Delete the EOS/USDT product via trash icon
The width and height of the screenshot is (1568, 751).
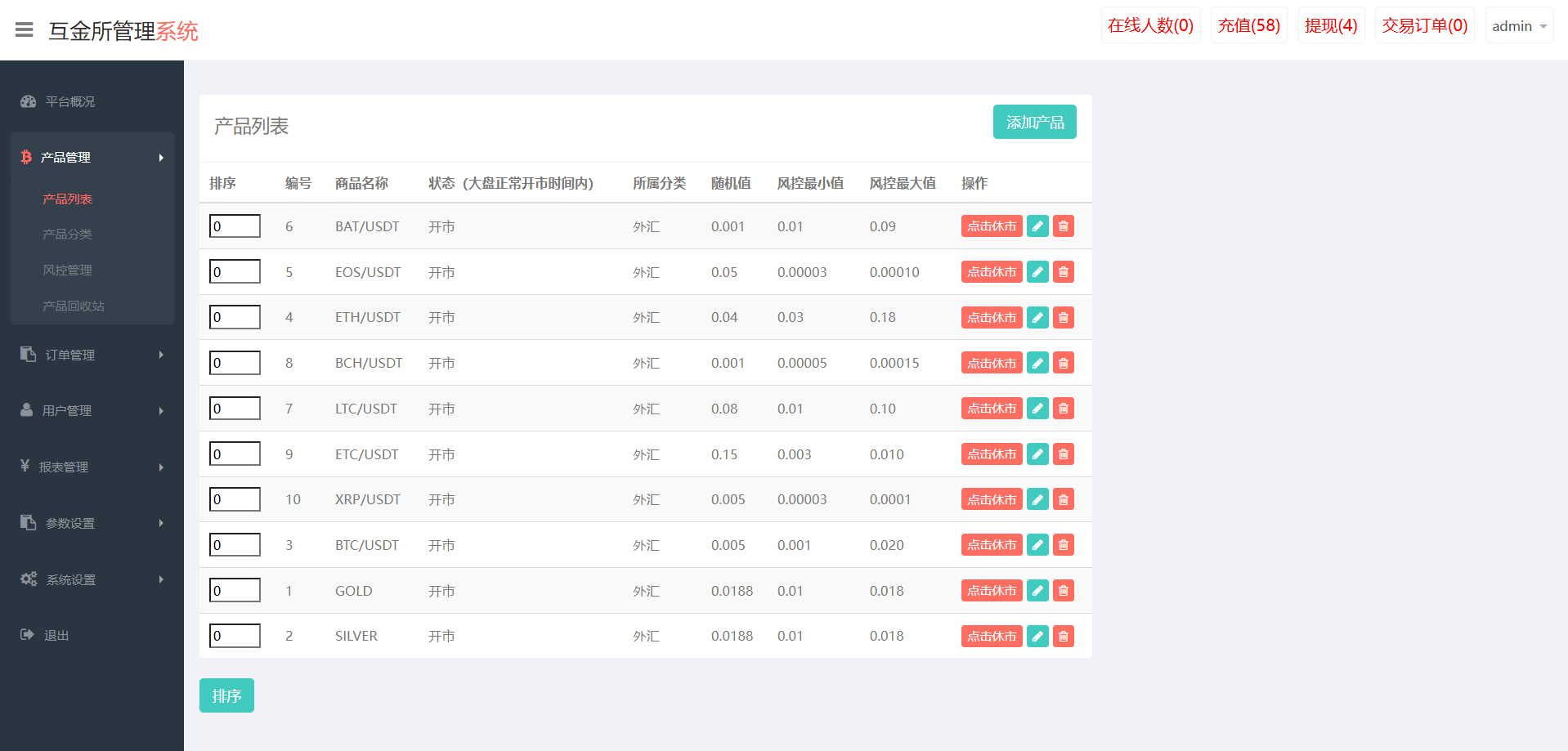[1063, 272]
